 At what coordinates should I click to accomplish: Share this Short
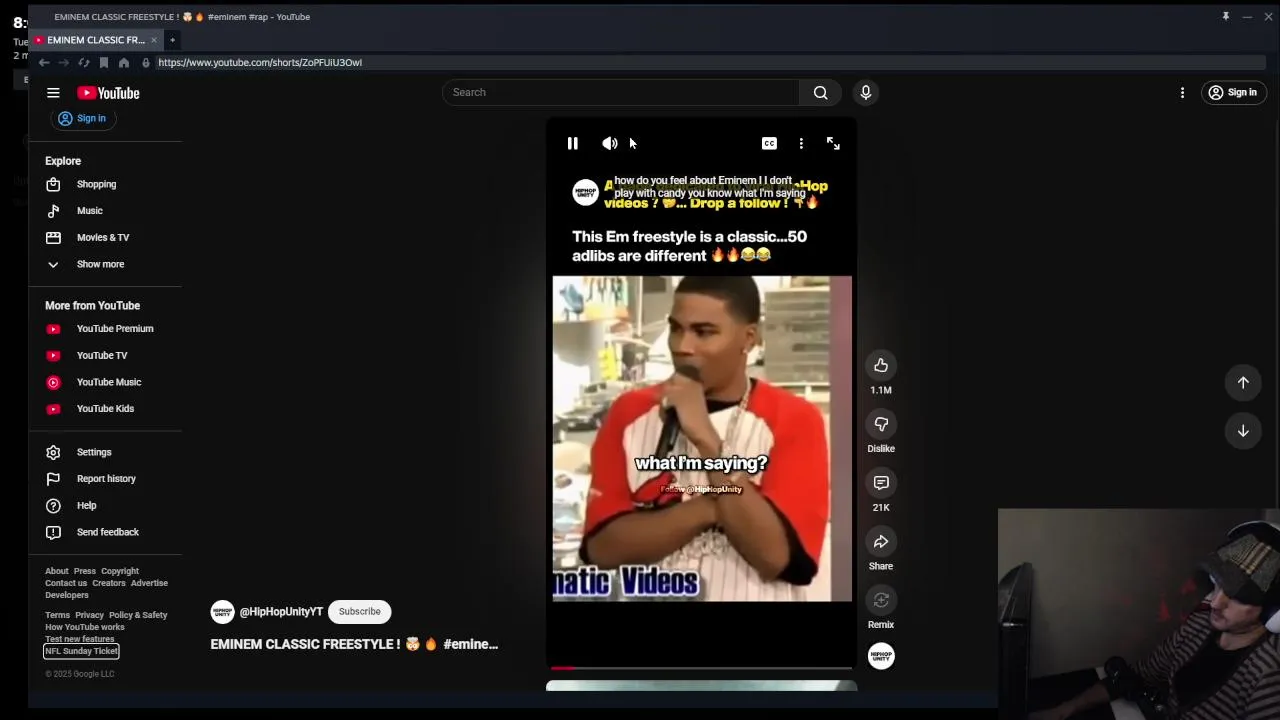pyautogui.click(x=881, y=541)
